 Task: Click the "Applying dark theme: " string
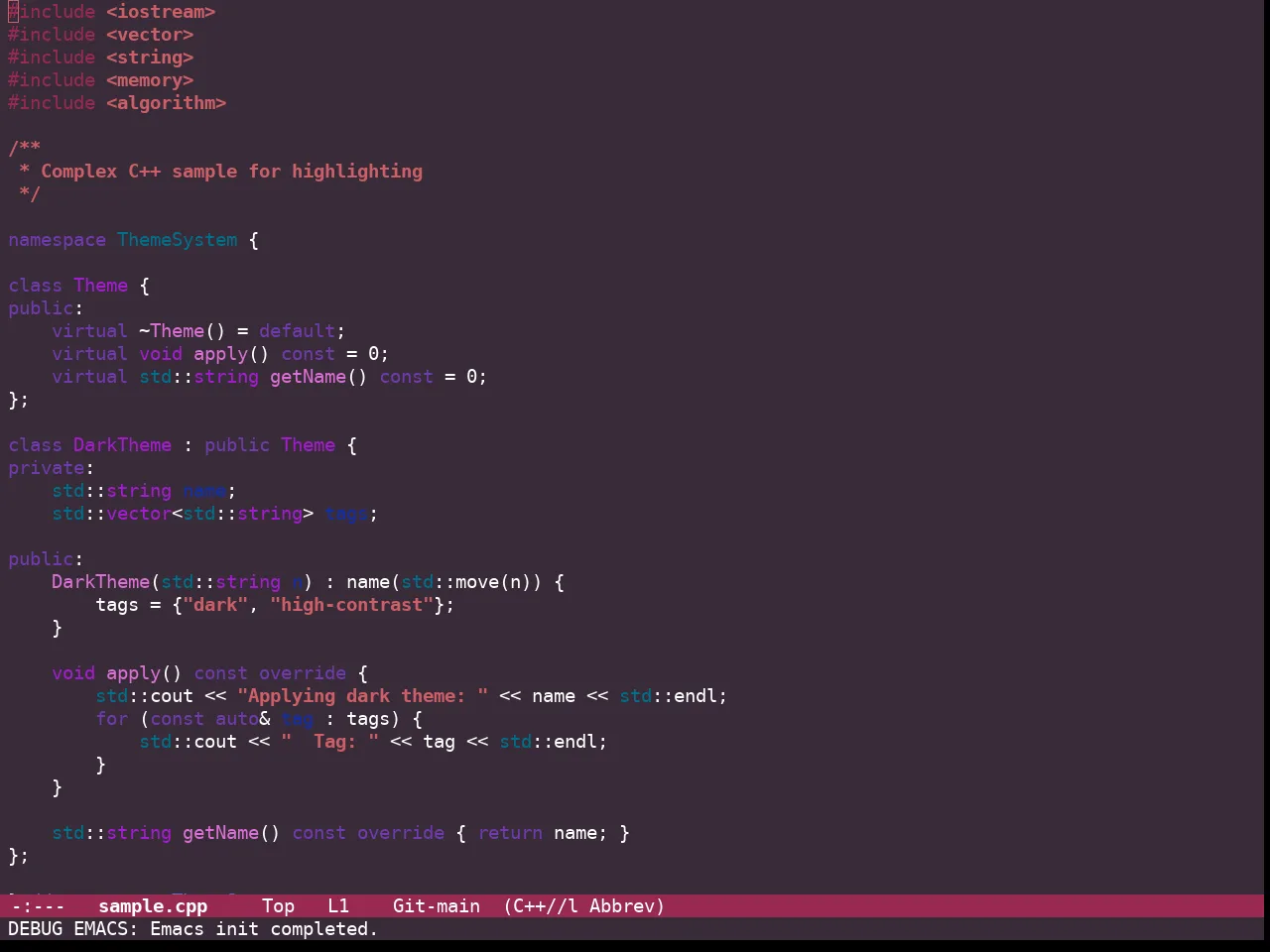(362, 696)
